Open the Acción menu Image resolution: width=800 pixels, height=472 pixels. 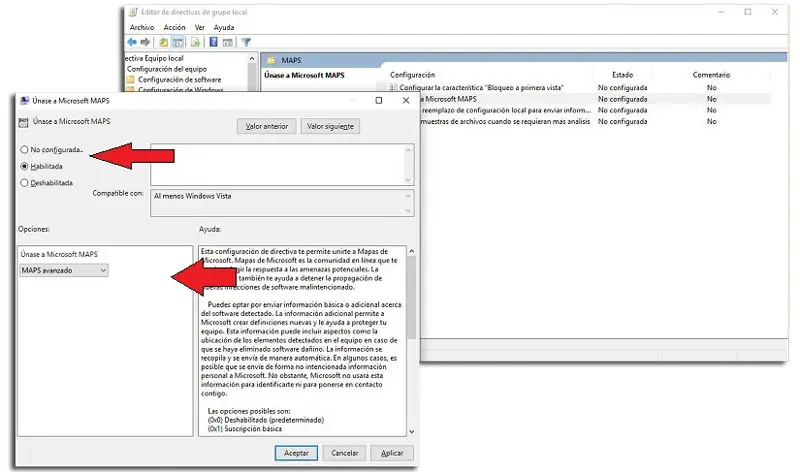coord(174,28)
